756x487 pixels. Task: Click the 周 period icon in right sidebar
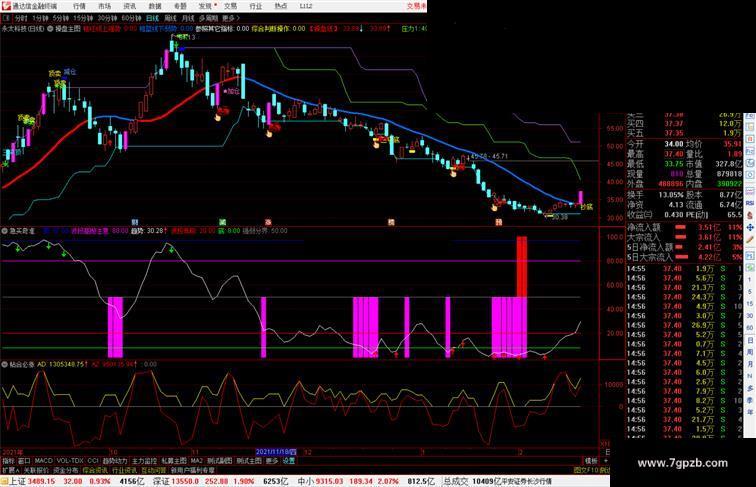point(750,352)
